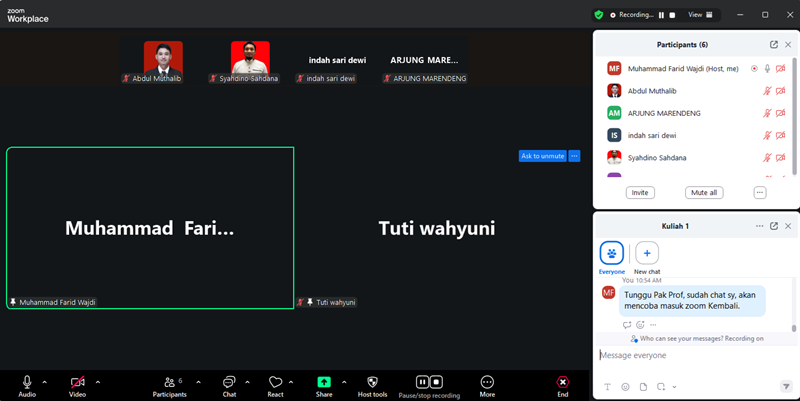
Task: Toggle microphone with the Audio button
Action: coord(27,386)
